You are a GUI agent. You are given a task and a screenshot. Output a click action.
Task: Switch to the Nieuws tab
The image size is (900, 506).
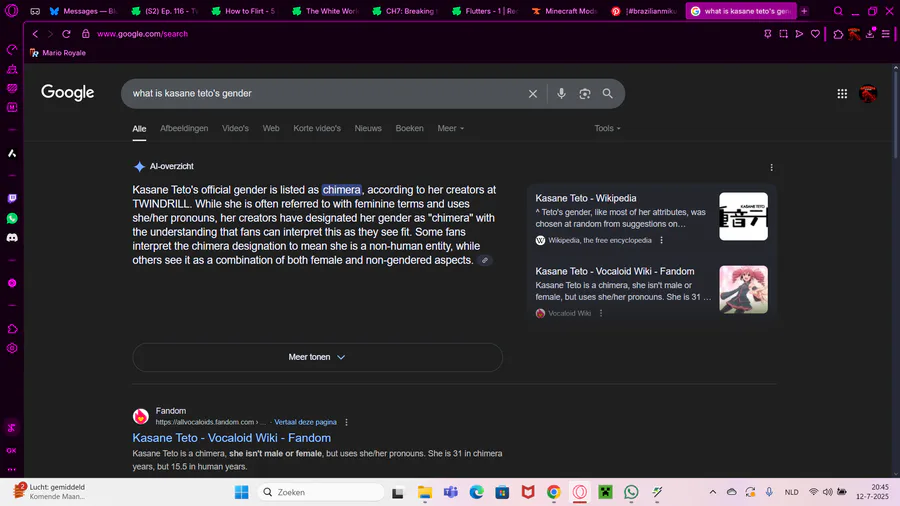tap(368, 129)
